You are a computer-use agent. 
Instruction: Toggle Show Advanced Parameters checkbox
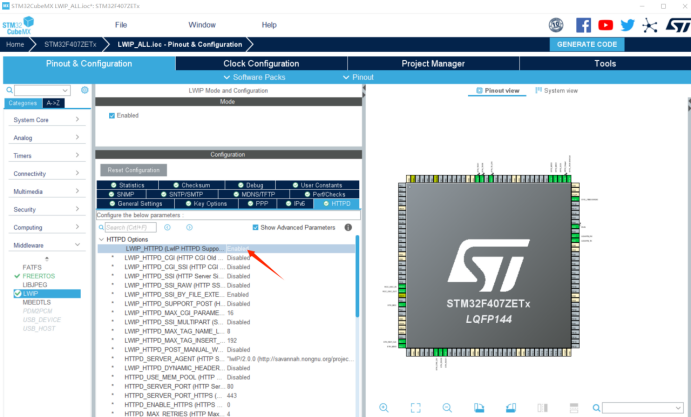[255, 227]
